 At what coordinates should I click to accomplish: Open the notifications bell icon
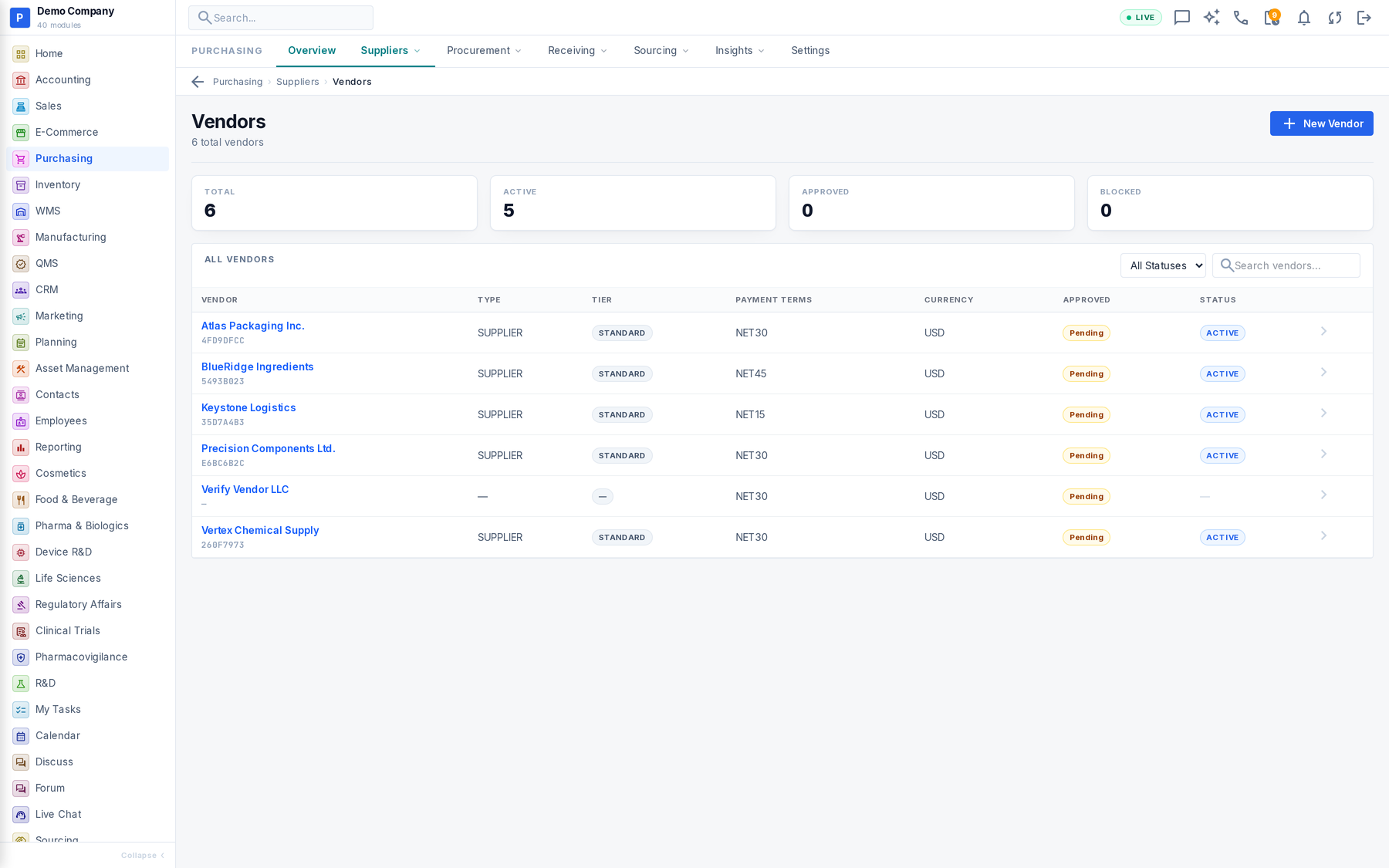pos(1303,18)
